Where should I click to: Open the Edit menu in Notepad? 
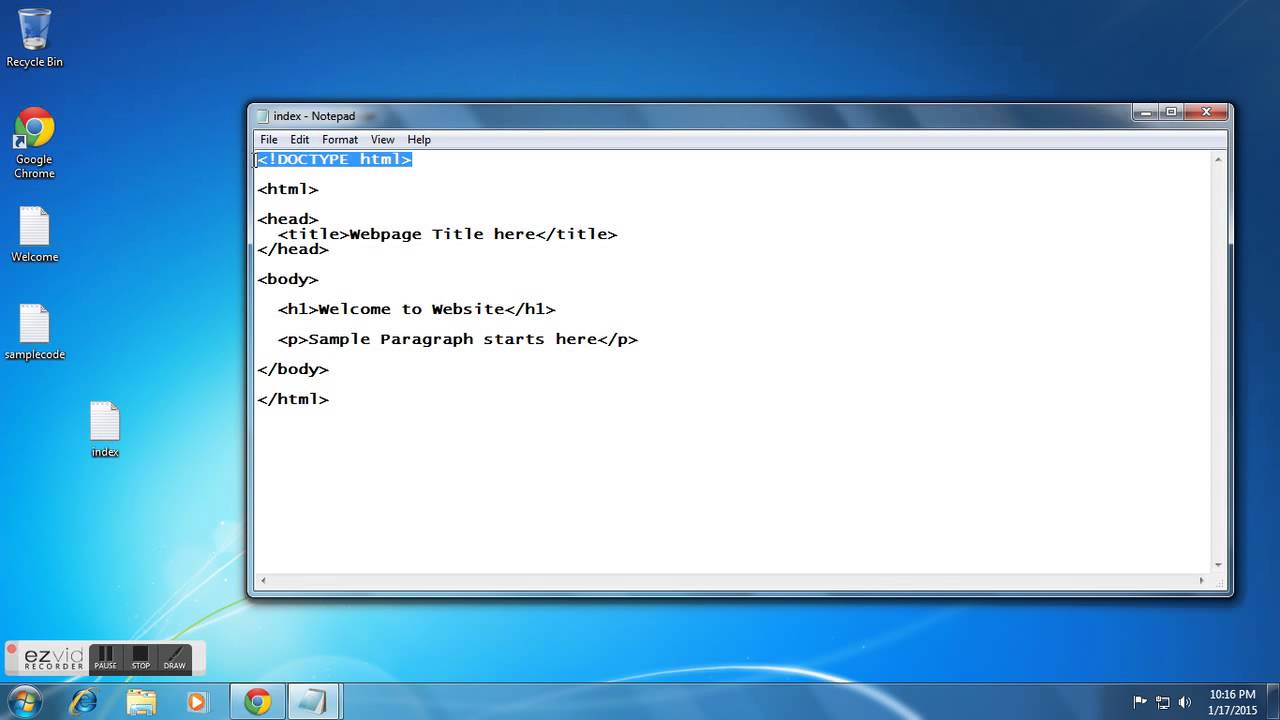[x=300, y=140]
